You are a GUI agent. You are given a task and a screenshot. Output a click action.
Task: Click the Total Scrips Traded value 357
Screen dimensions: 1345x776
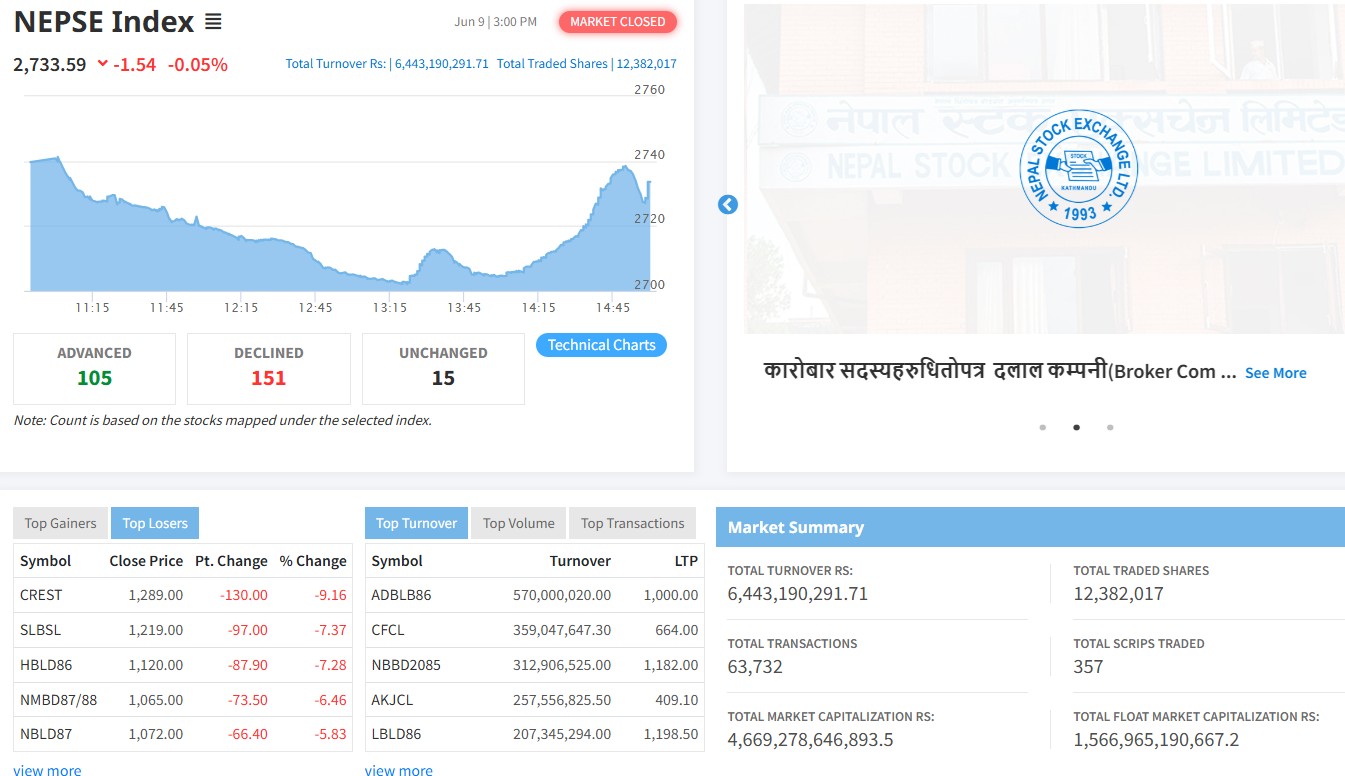coord(1088,667)
